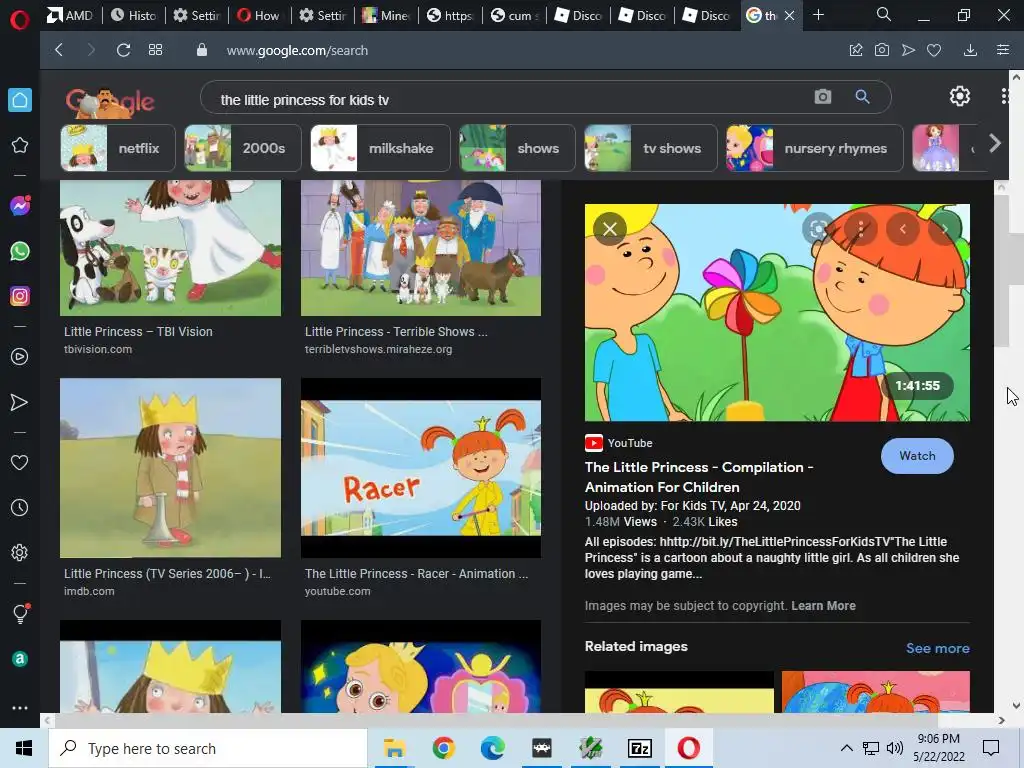Select the netflix filter chip
The image size is (1024, 768).
(118, 148)
